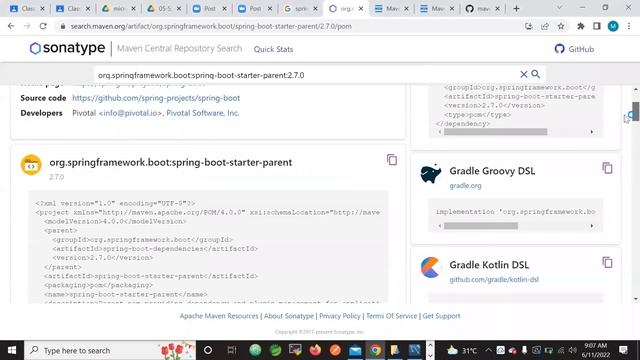Open the Mail app in the taskbar

coord(355,351)
